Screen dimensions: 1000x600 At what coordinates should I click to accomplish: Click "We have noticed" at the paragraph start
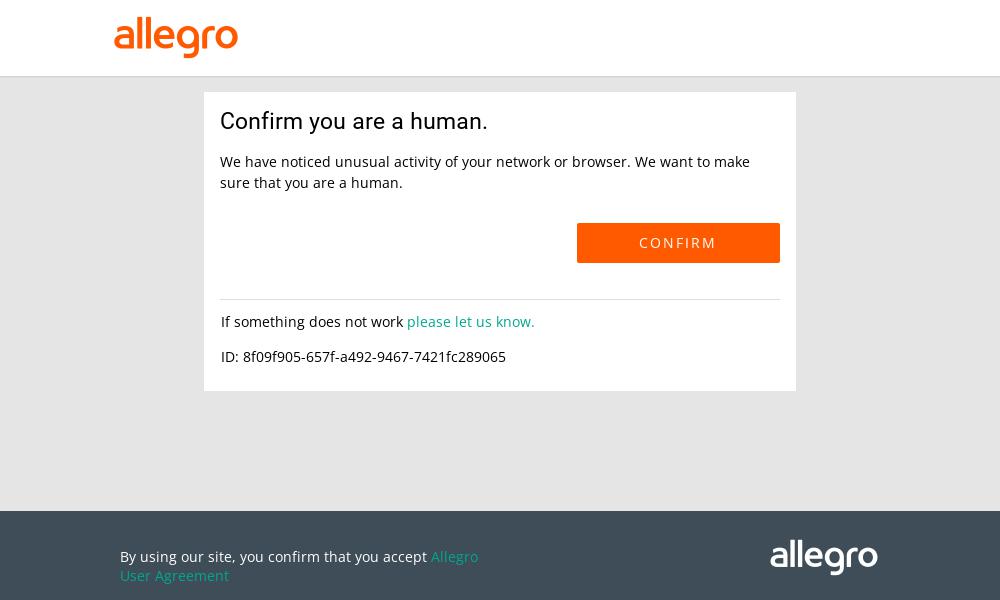pos(274,162)
